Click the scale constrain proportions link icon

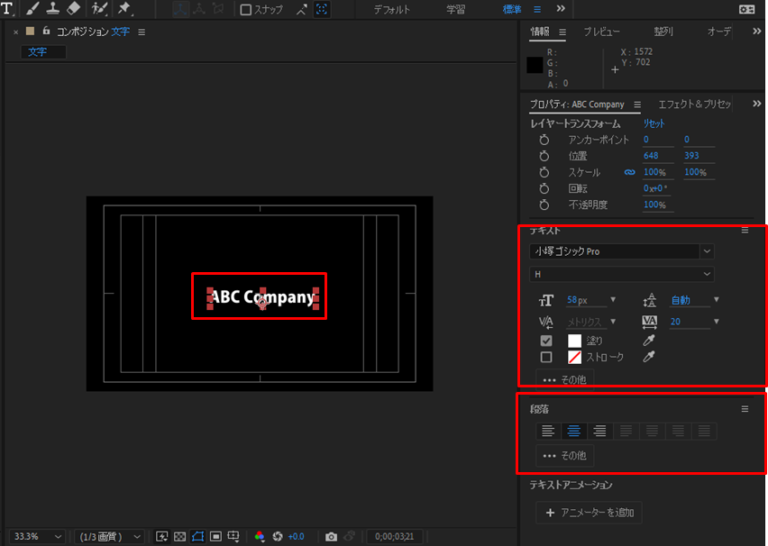pyautogui.click(x=629, y=172)
